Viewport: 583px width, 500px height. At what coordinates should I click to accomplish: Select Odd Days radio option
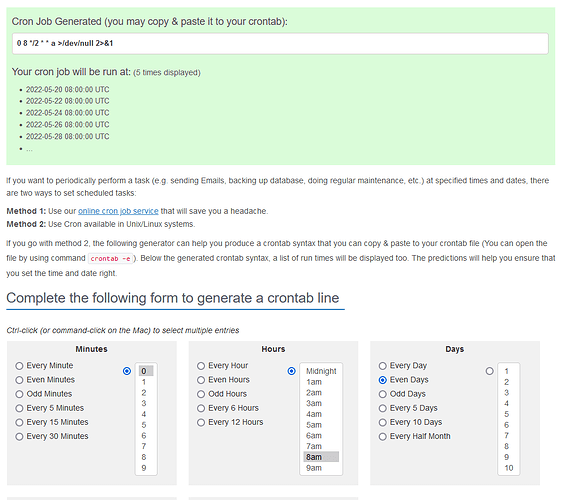[383, 394]
